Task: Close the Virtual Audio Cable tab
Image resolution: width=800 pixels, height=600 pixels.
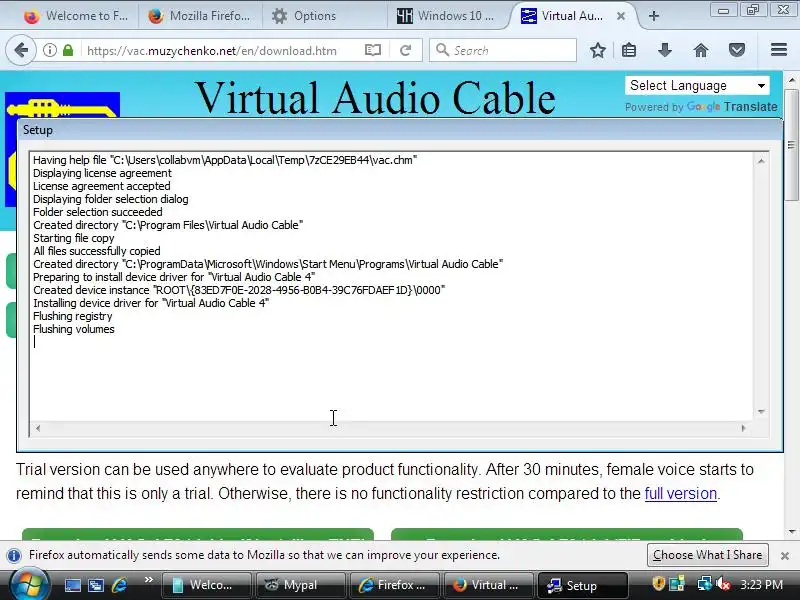Action: click(x=621, y=16)
